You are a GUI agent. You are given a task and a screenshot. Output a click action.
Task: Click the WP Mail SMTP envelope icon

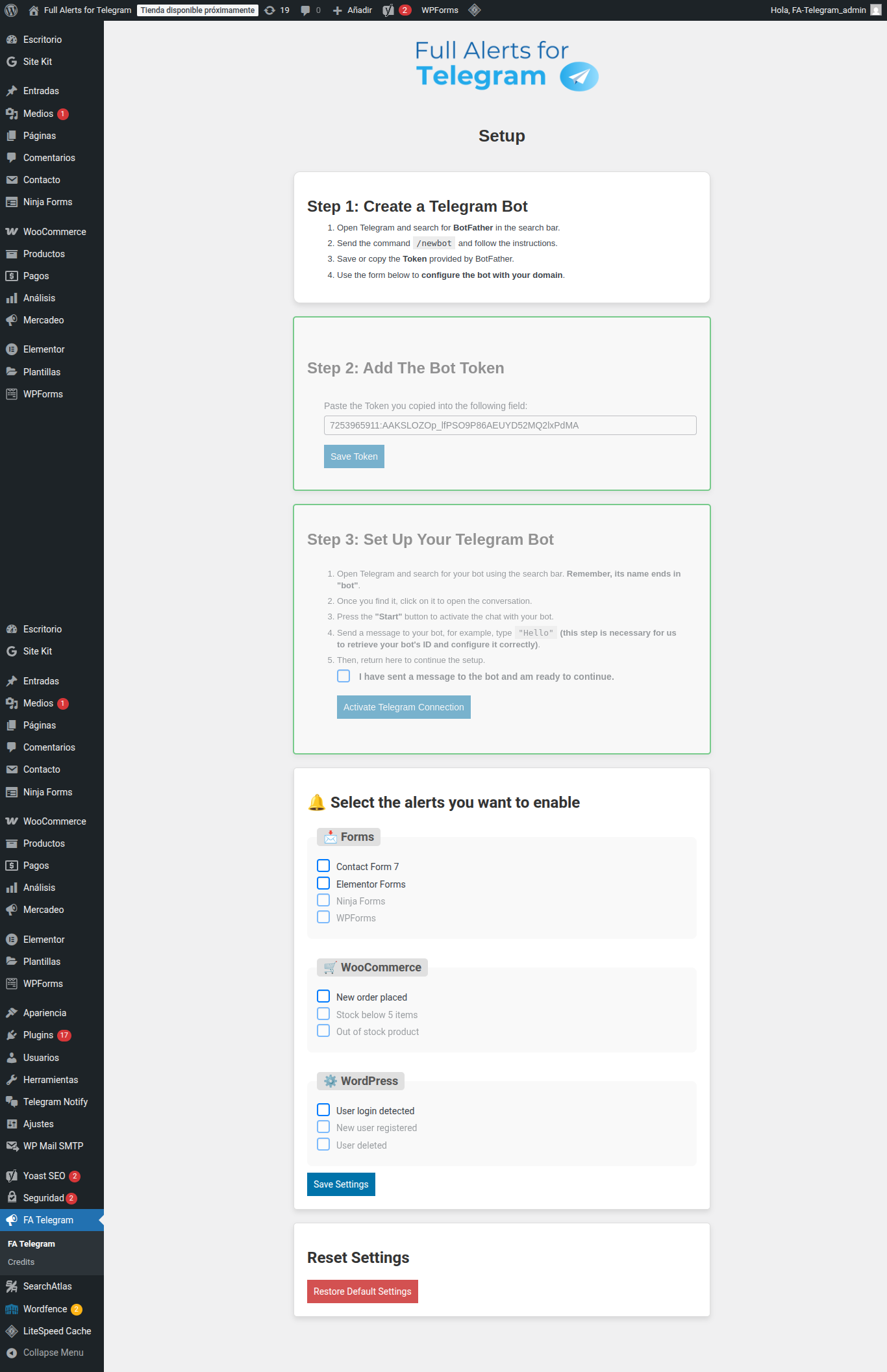[x=12, y=1146]
